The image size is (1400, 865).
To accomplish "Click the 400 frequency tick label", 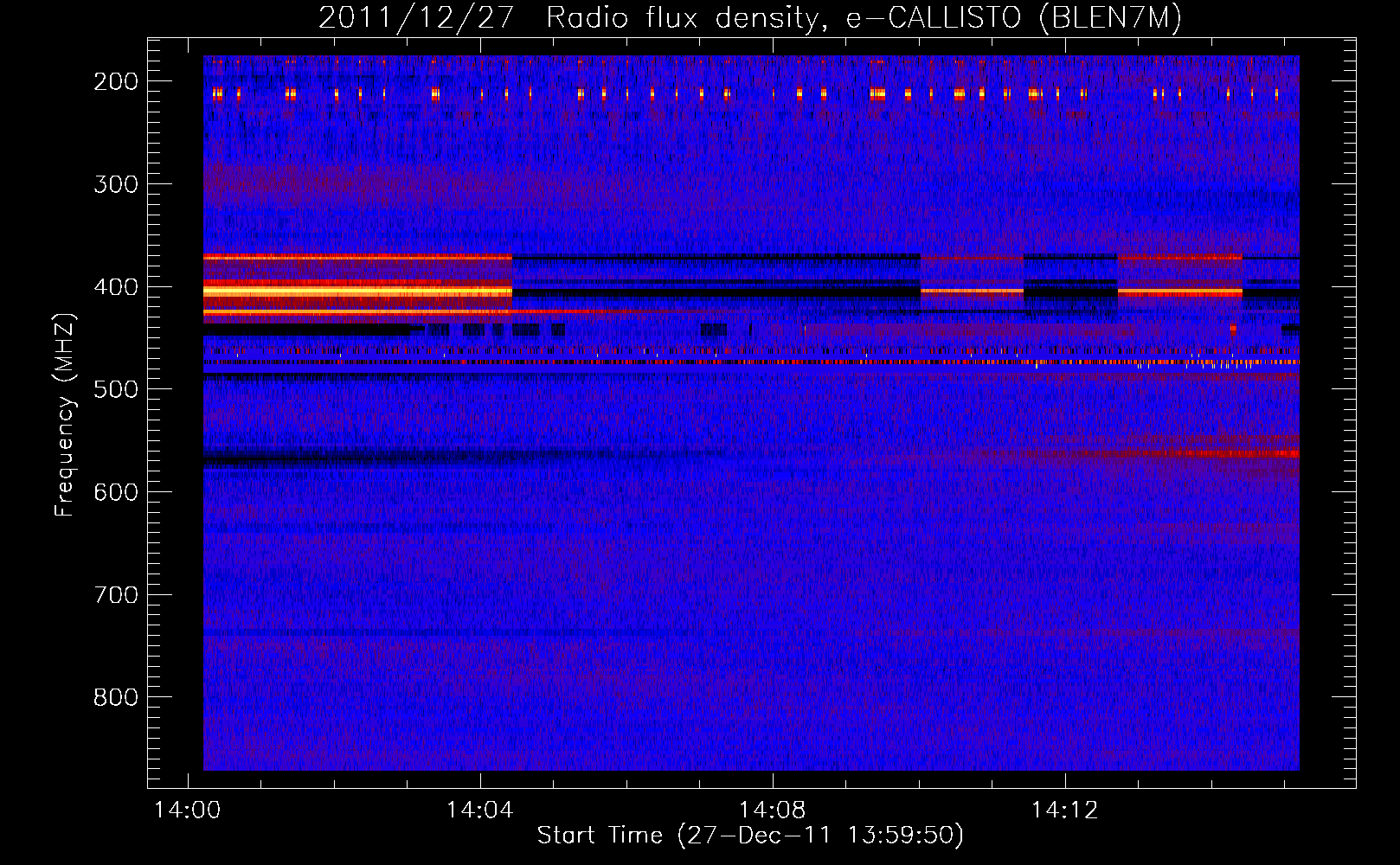I will [116, 287].
